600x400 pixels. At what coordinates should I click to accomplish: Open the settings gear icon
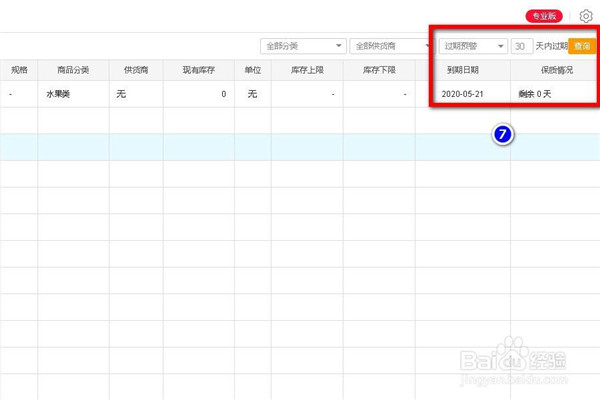(x=586, y=16)
